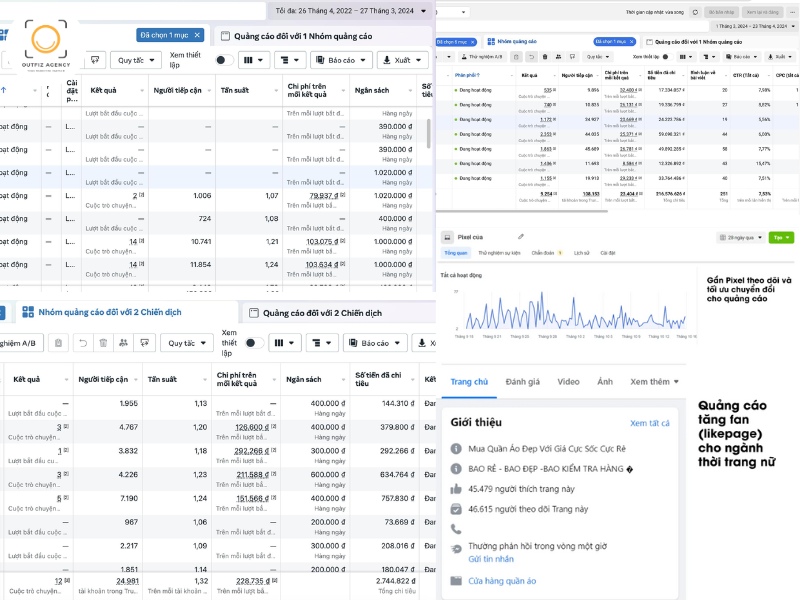Click the 'Người tiếp cận' column header in bottom-left table
The width and height of the screenshot is (800, 600).
103,380
